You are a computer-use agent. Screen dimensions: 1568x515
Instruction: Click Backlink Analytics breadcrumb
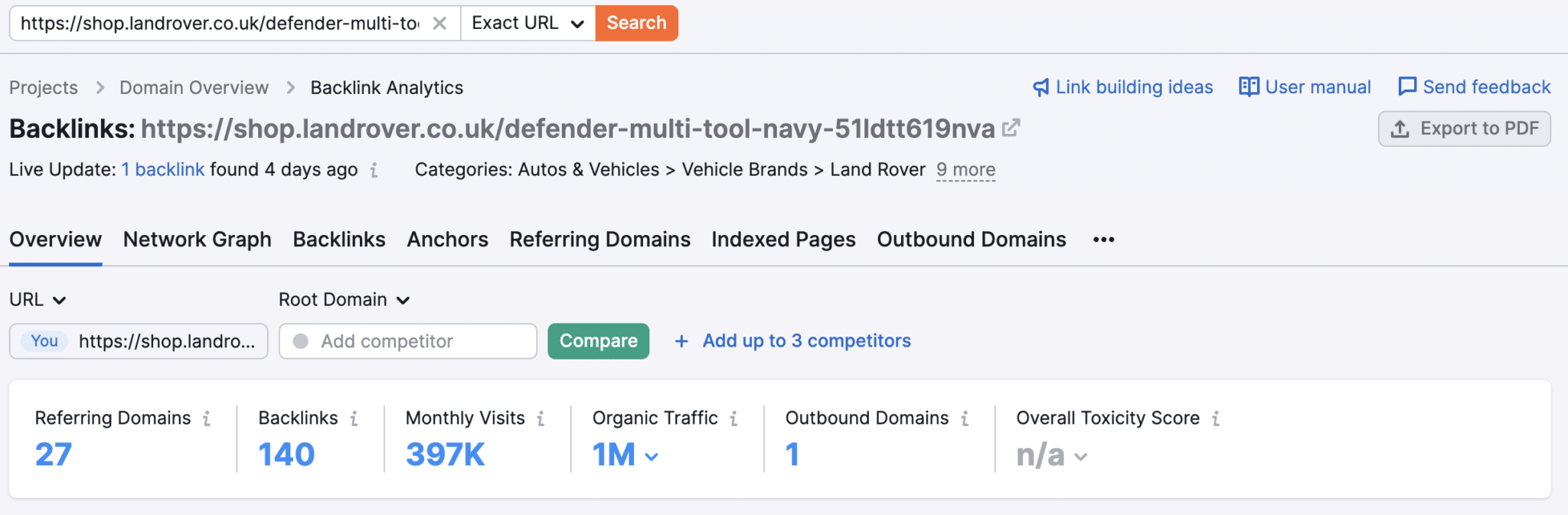tap(387, 87)
